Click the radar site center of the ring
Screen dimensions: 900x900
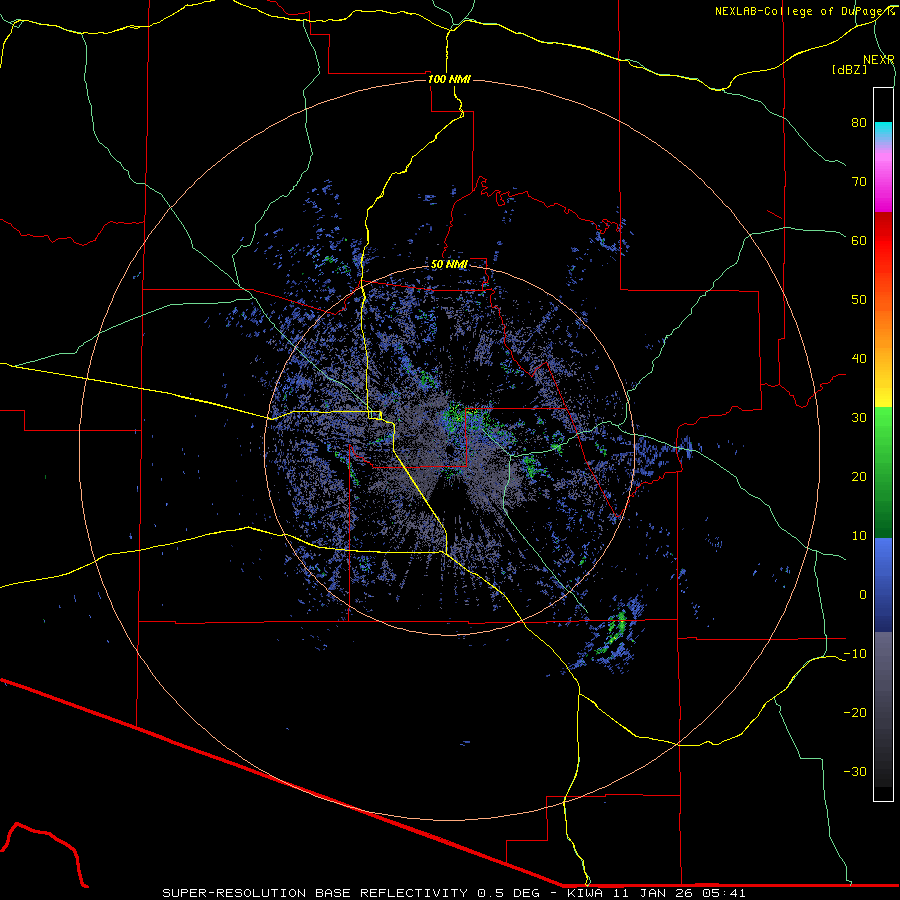pyautogui.click(x=449, y=451)
